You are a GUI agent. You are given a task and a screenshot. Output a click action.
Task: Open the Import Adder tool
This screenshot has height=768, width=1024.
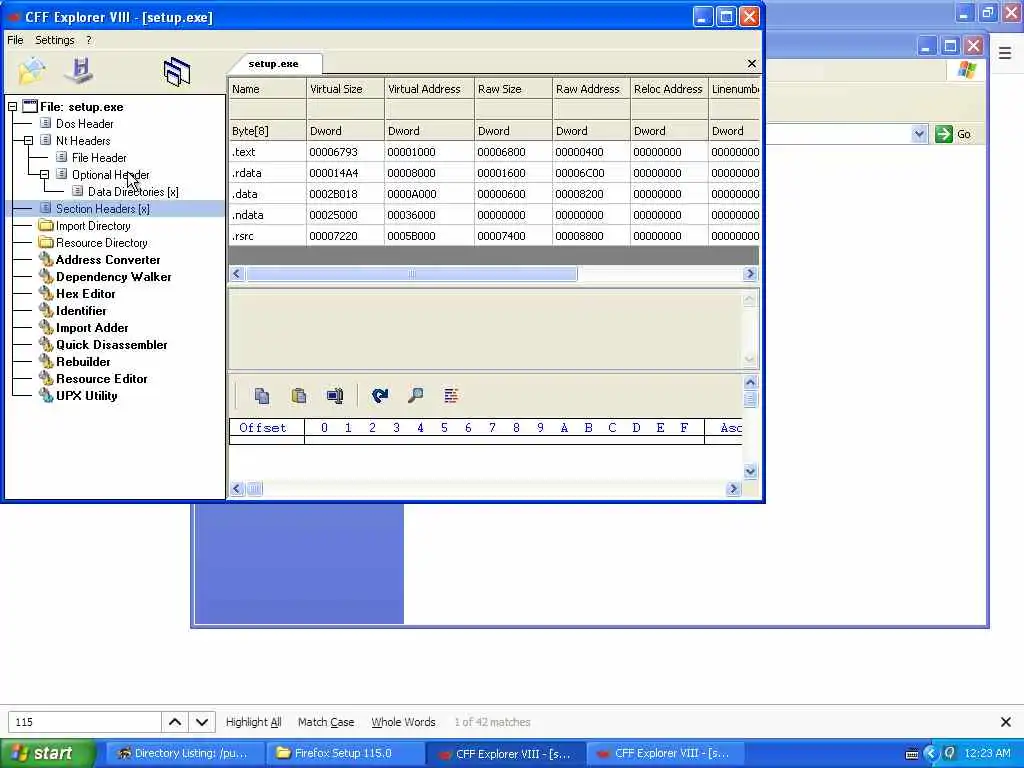coord(92,328)
